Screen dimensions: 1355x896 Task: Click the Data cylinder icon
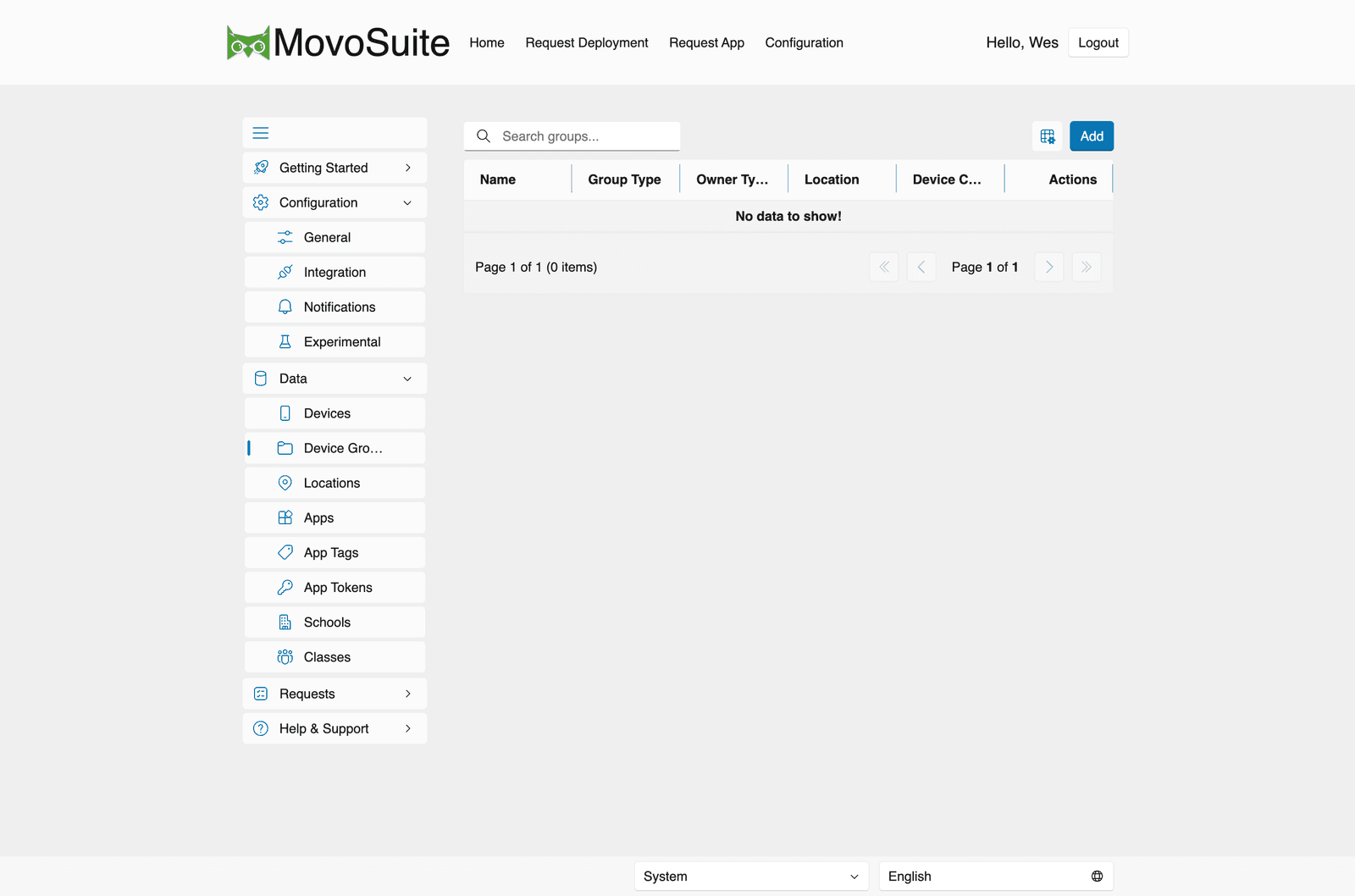261,379
